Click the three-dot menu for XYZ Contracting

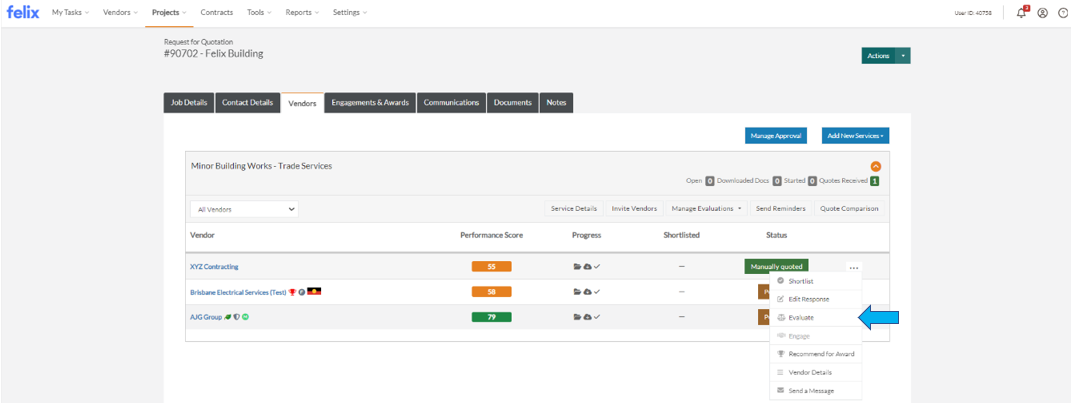pyautogui.click(x=854, y=267)
